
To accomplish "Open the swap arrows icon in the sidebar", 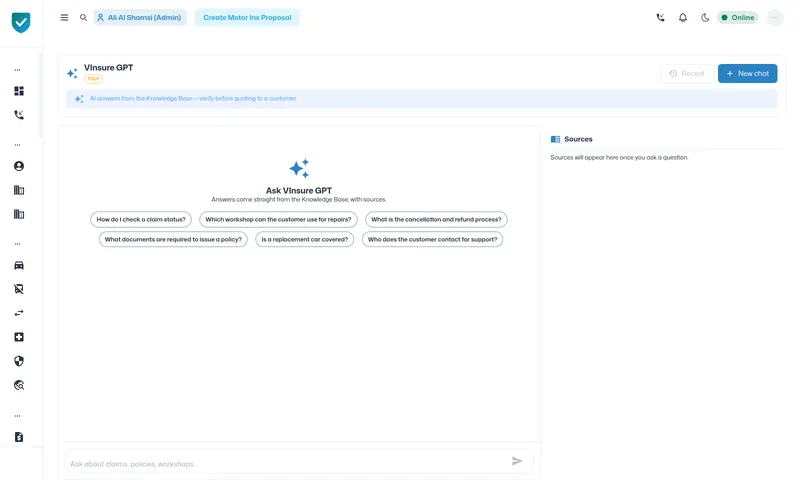I will point(19,313).
